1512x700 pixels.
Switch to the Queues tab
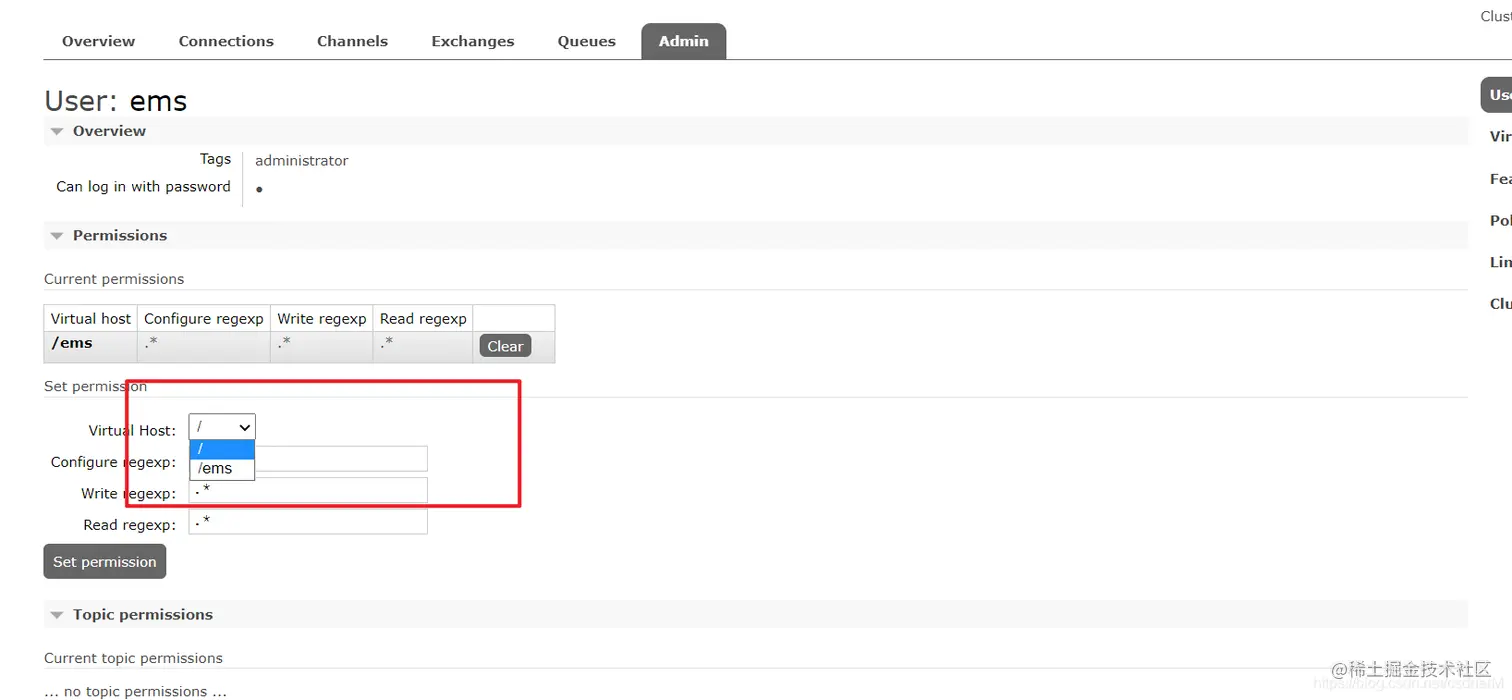click(x=586, y=41)
